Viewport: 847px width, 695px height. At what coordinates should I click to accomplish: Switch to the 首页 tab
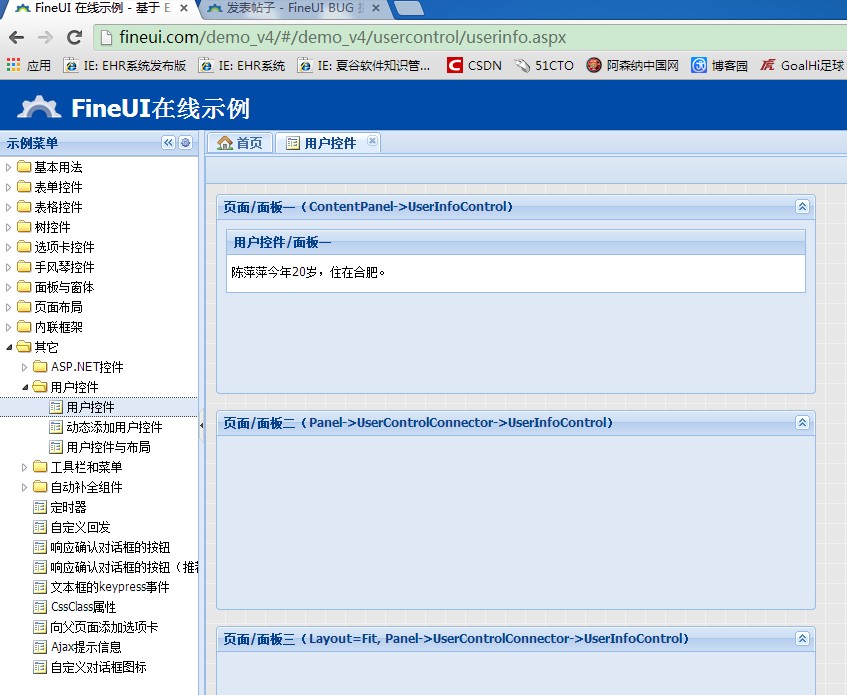pos(240,143)
